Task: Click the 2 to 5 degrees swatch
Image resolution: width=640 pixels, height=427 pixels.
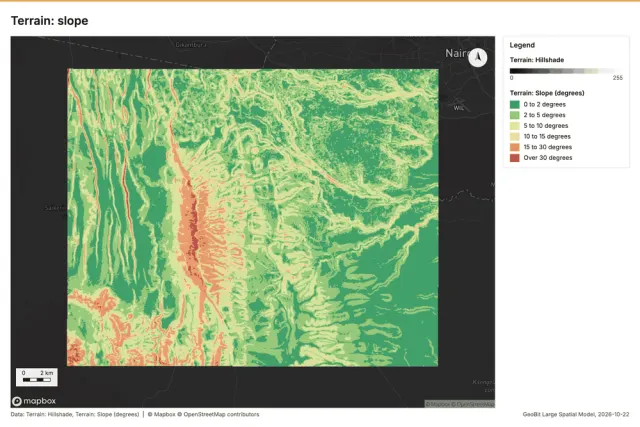Action: 515,115
